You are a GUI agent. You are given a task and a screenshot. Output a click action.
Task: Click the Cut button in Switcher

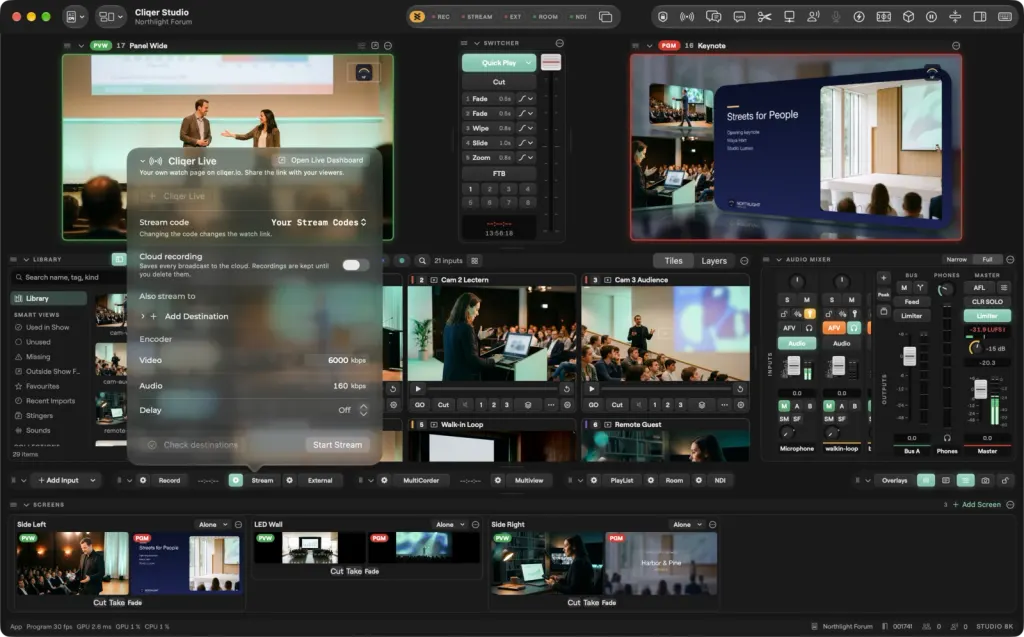(499, 82)
